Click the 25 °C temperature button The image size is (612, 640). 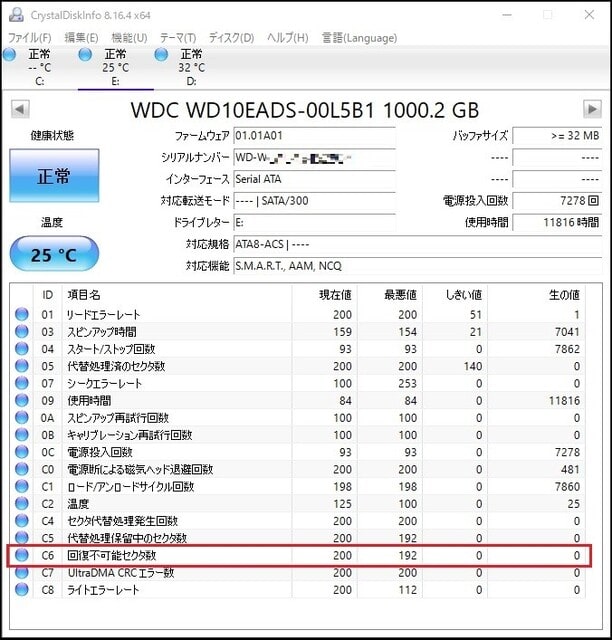(x=54, y=254)
